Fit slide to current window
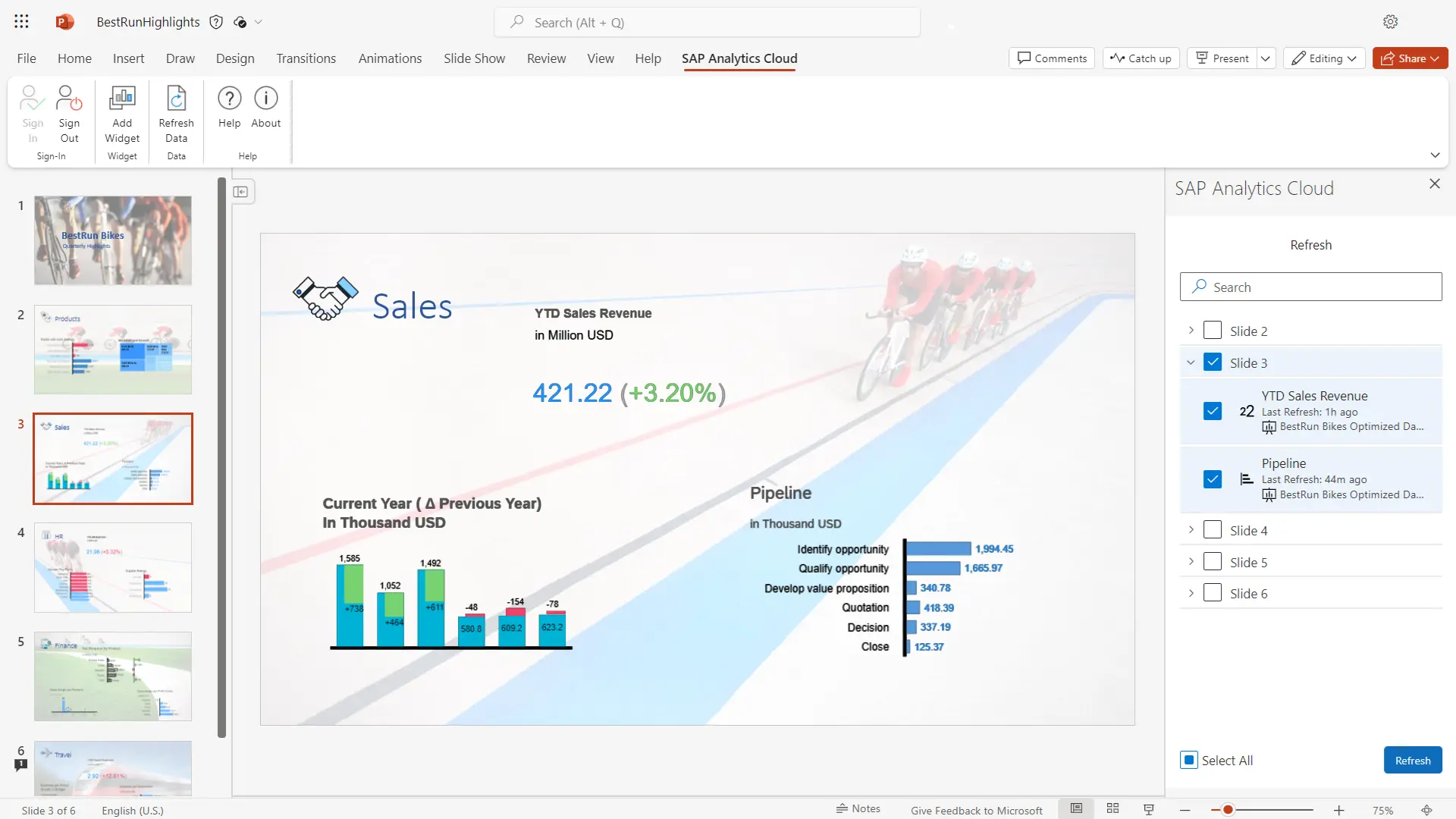Viewport: 1456px width, 819px height. (1426, 810)
